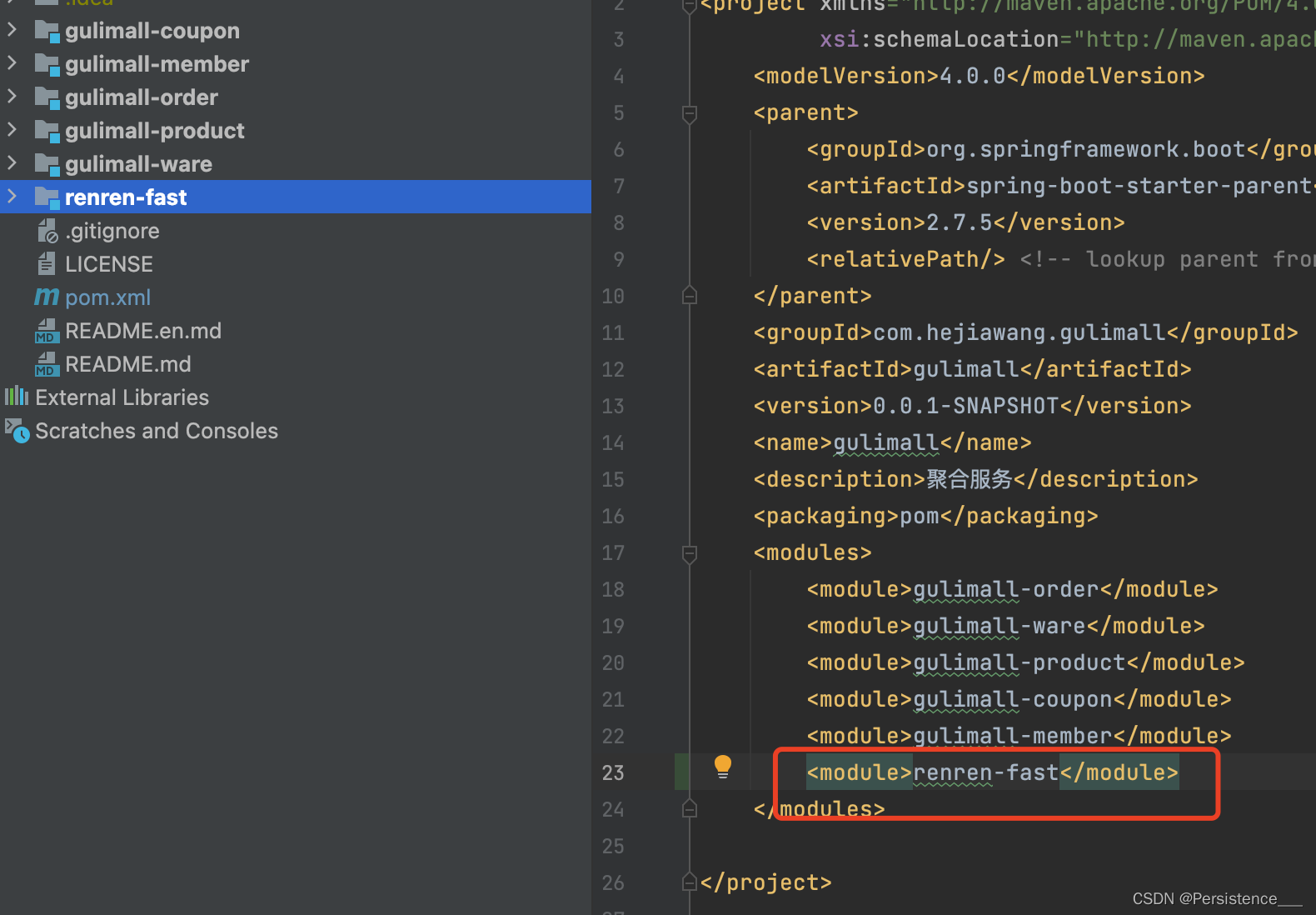The height and width of the screenshot is (915, 1316).
Task: Click artifactId gulimall line
Action: (x=972, y=369)
